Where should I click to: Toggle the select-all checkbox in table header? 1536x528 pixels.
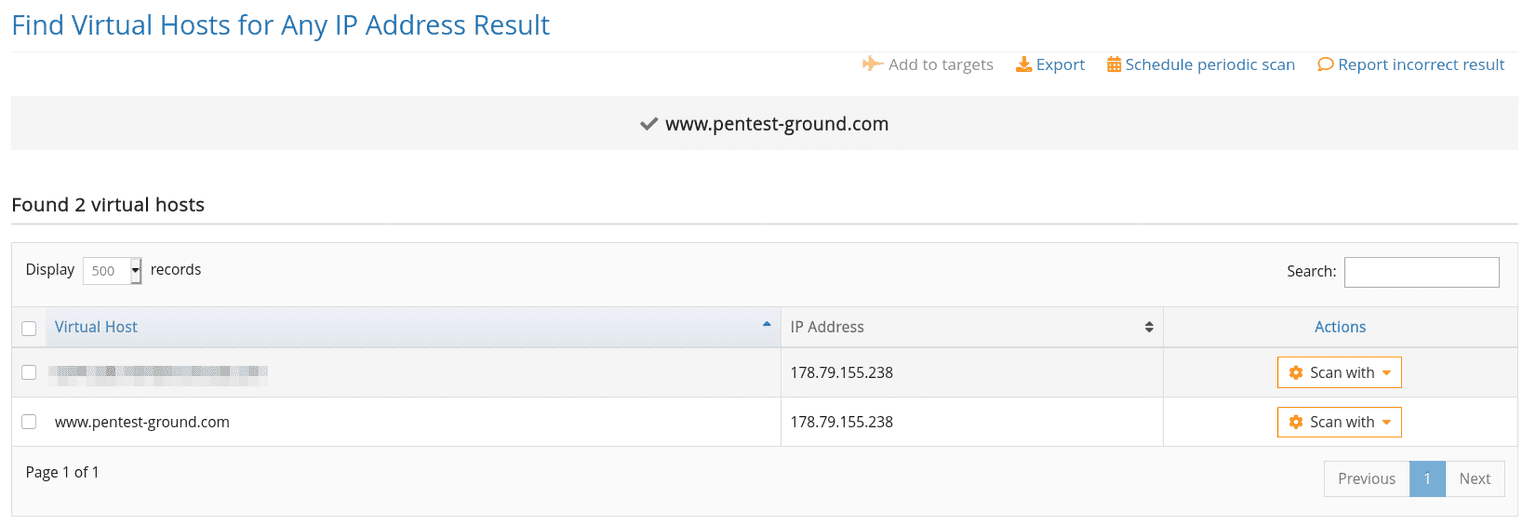29,328
